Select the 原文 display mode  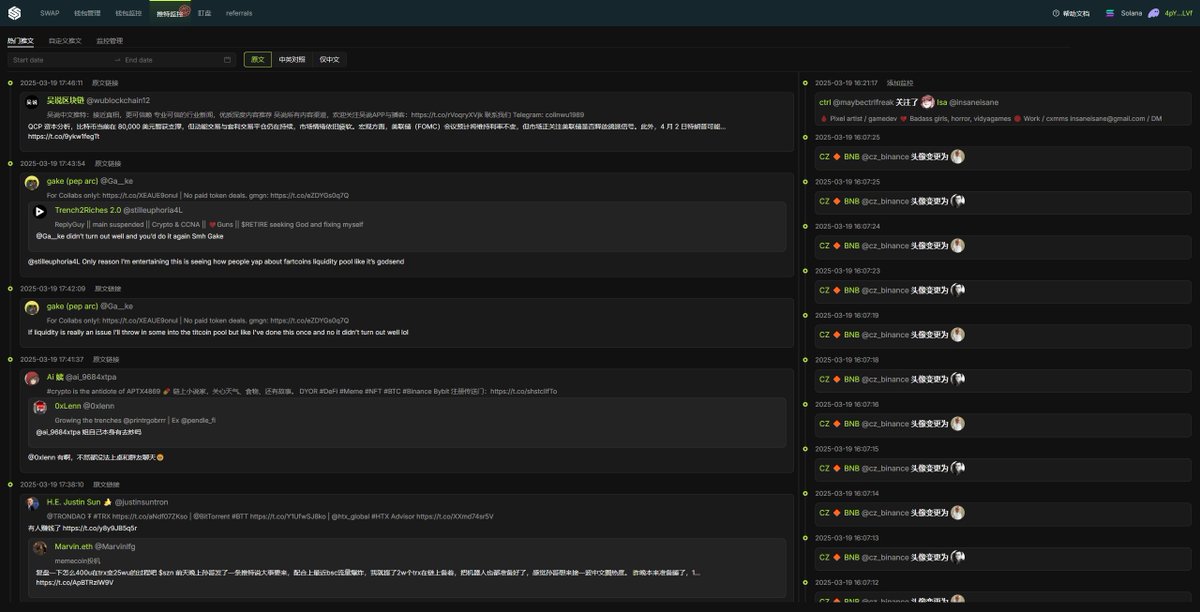pyautogui.click(x=258, y=60)
